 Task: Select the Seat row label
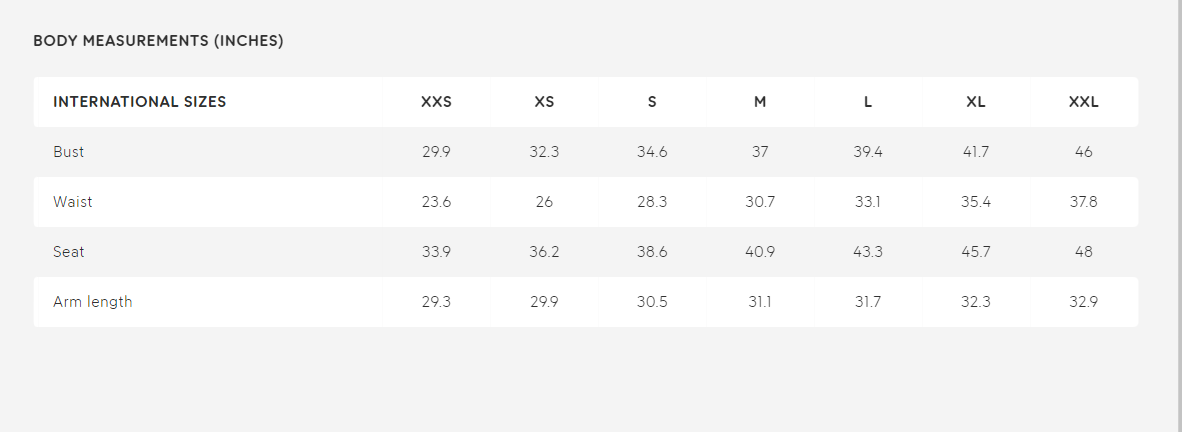[69, 252]
